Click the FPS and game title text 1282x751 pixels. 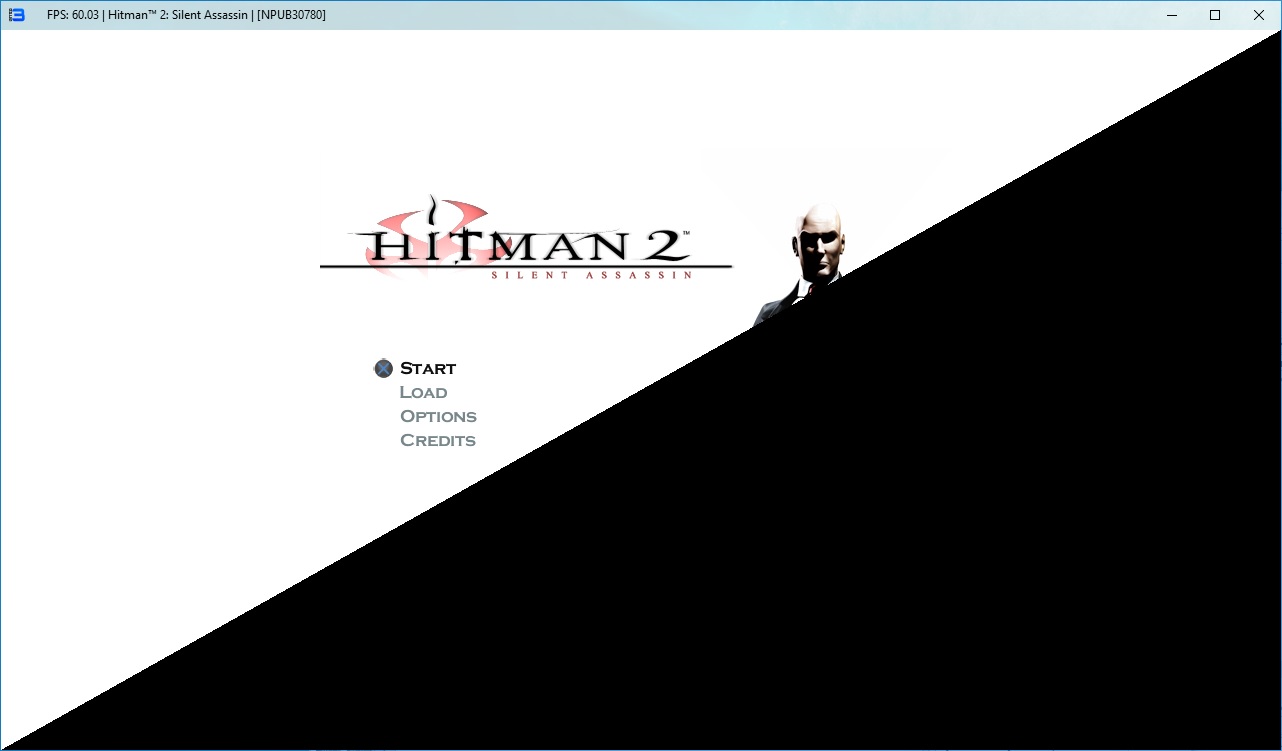point(186,15)
